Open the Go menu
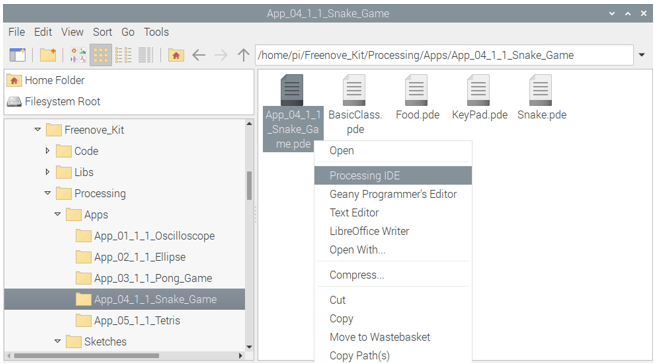Screen dimensions: 655x363 click(128, 32)
